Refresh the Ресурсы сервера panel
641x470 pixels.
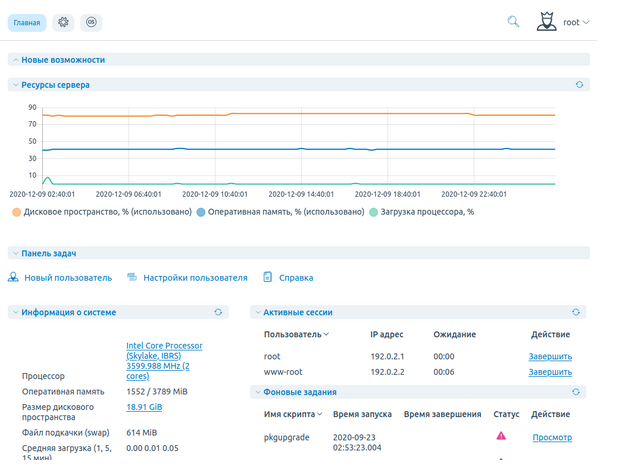pos(579,85)
